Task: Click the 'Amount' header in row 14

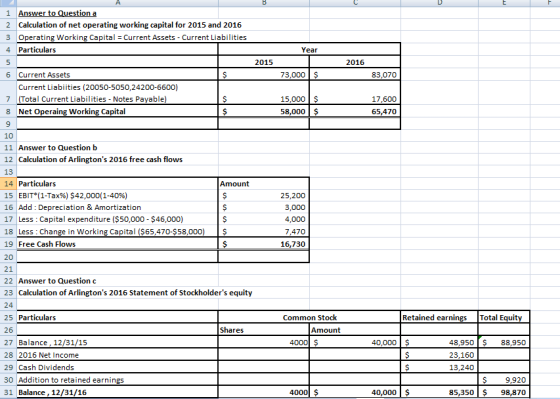Action: (x=264, y=184)
